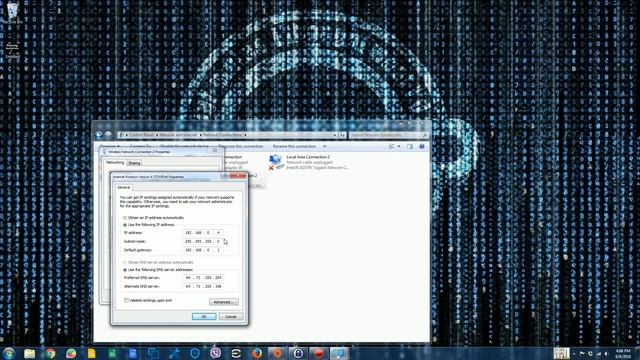Click Disable this network device
The height and width of the screenshot is (360, 640).
point(184,146)
